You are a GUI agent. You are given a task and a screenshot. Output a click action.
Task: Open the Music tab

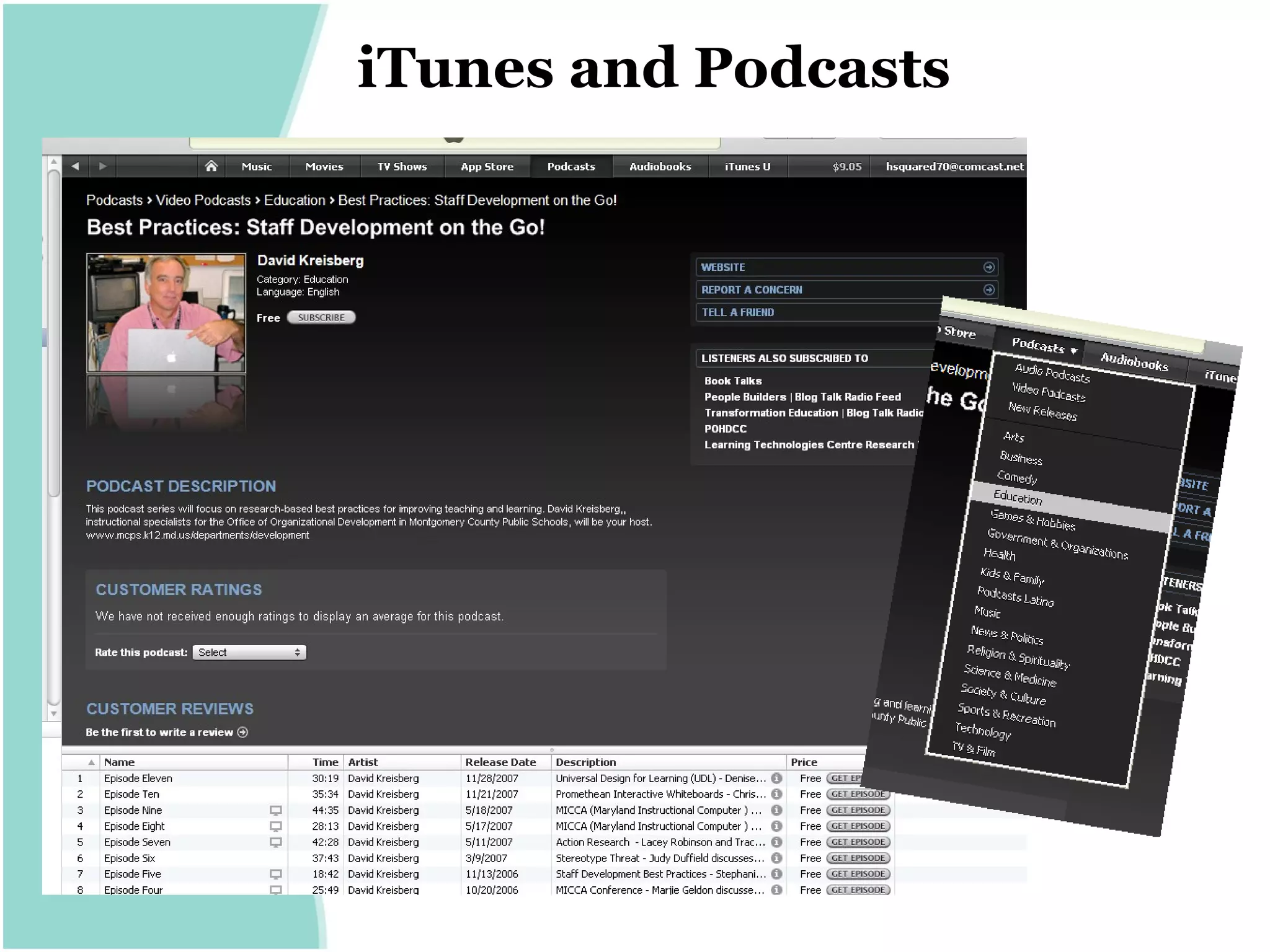pyautogui.click(x=257, y=166)
